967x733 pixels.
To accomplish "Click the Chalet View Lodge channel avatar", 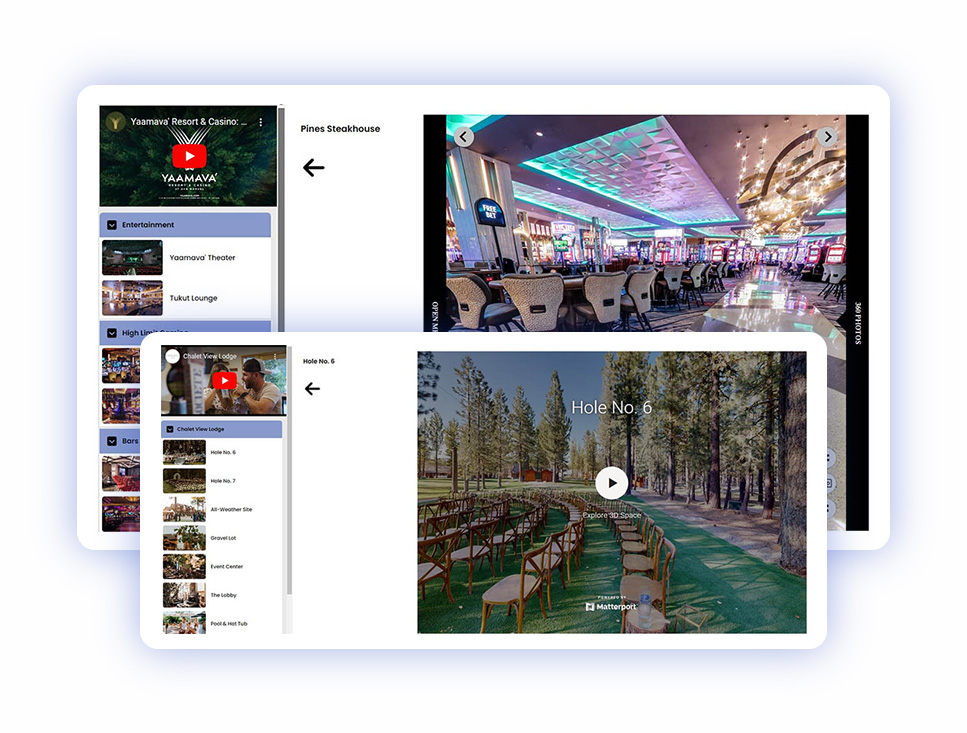I will point(173,356).
